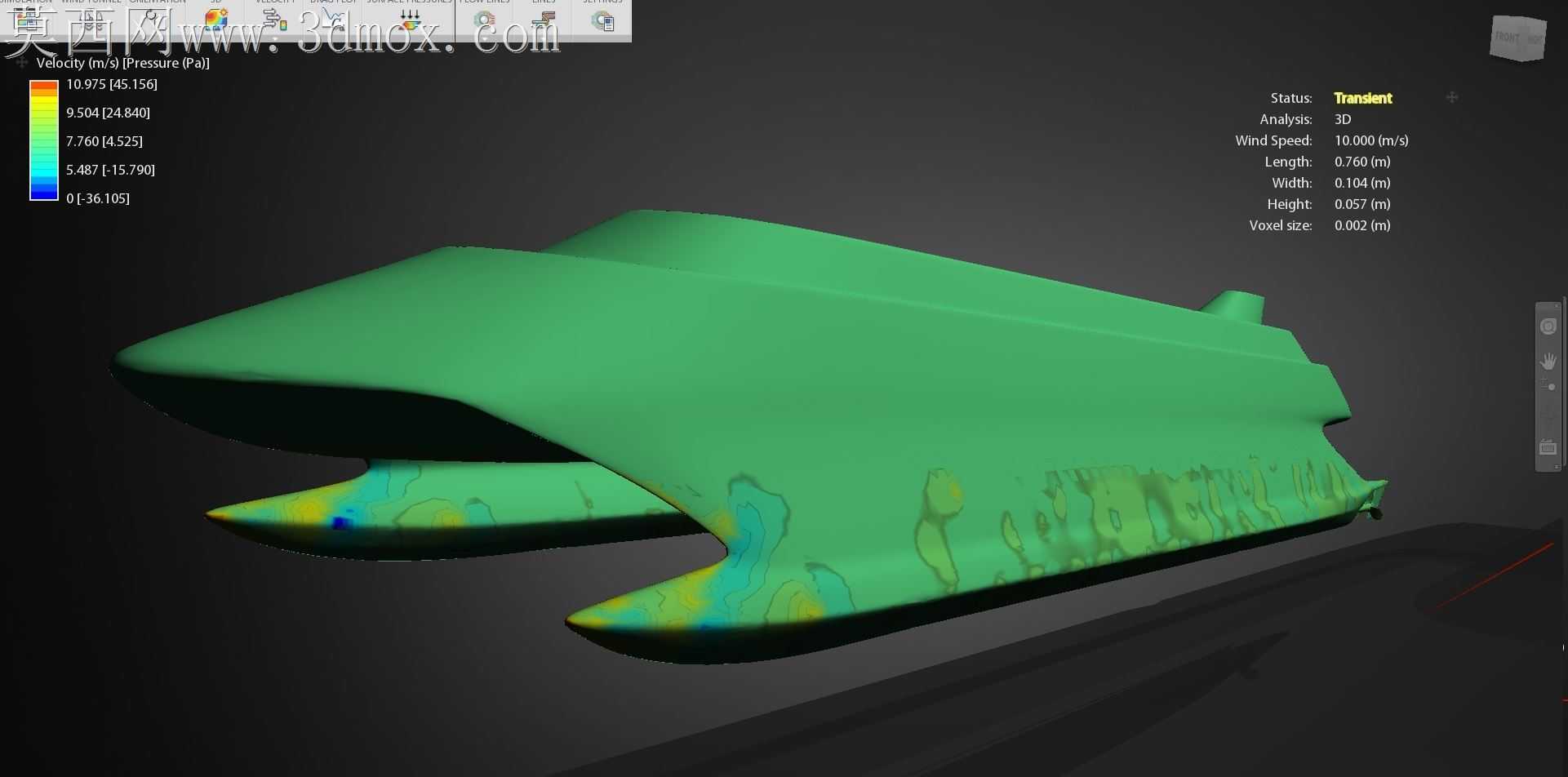Open the Settings toolbar icon
Screen dimensions: 1568x777
coord(603,20)
